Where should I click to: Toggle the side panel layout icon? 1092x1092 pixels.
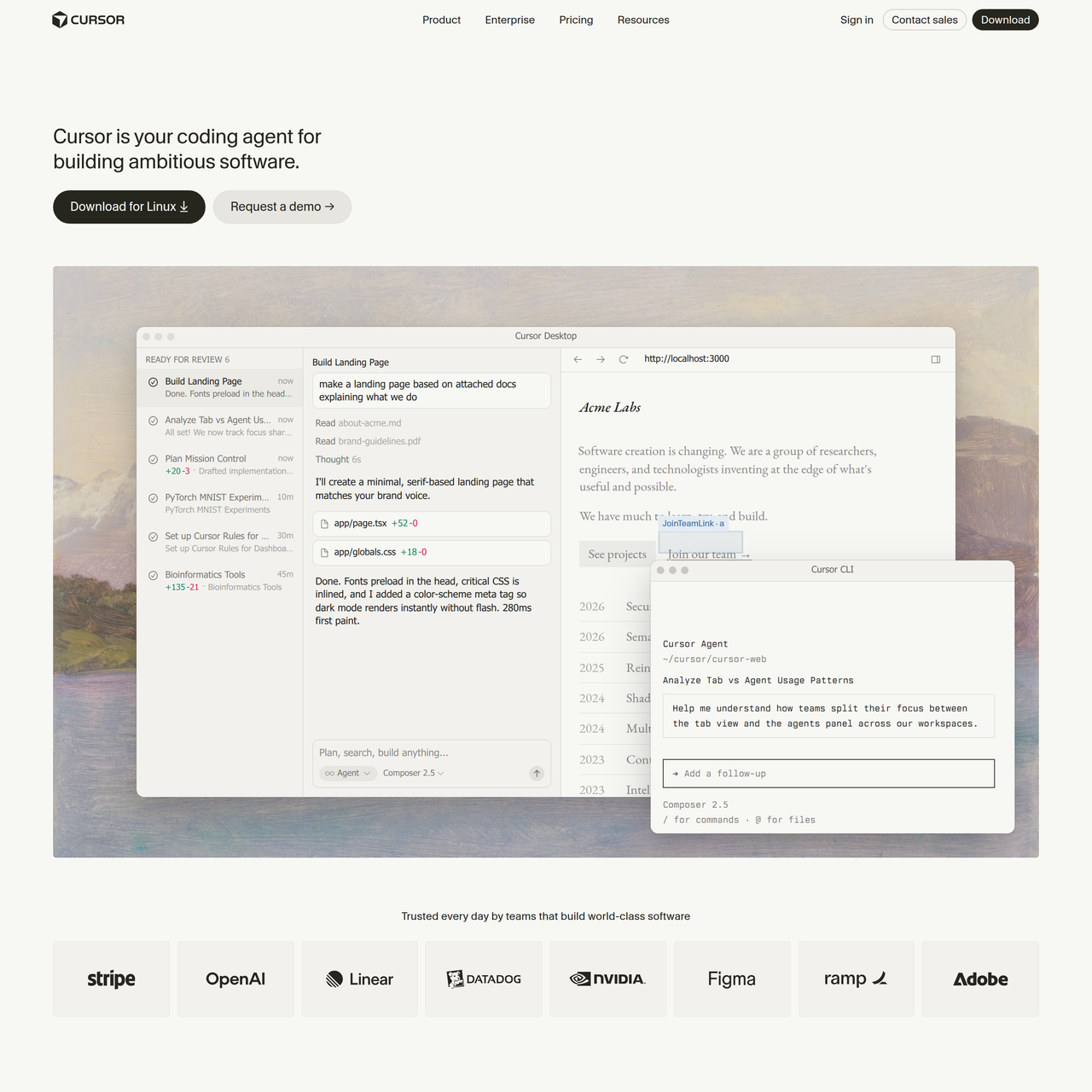tap(936, 359)
